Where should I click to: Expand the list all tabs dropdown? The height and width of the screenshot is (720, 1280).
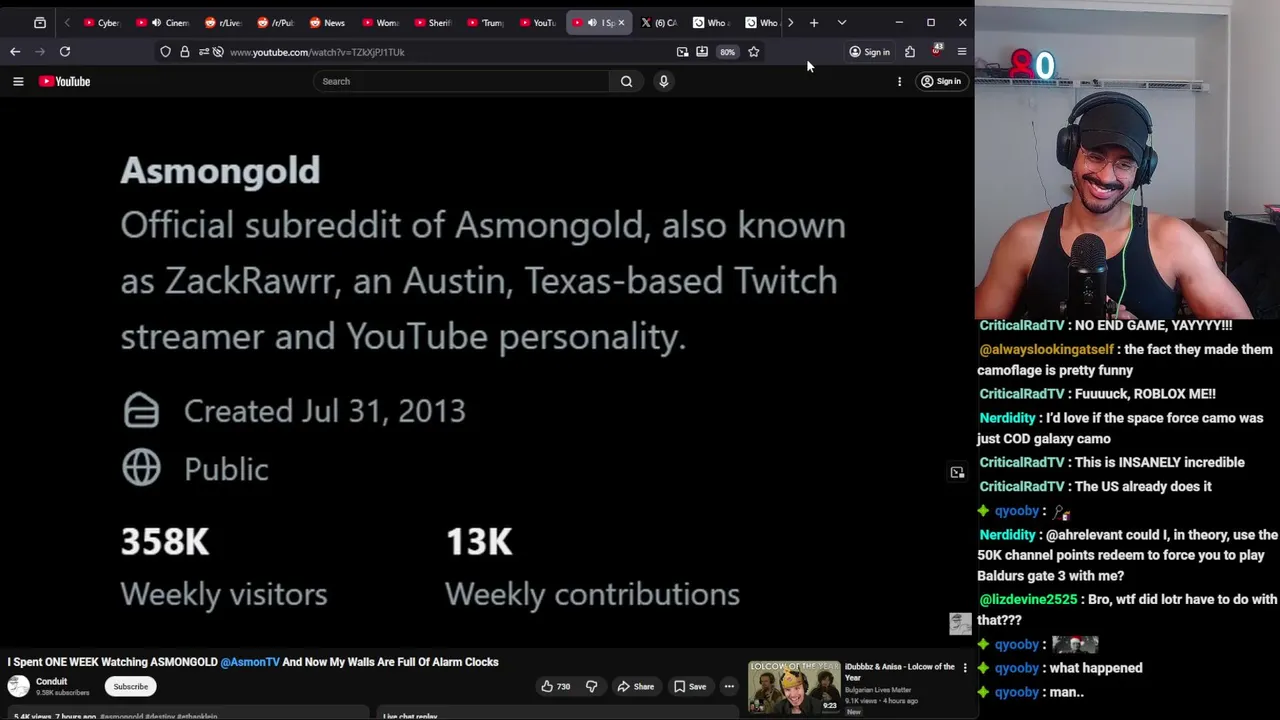841,22
